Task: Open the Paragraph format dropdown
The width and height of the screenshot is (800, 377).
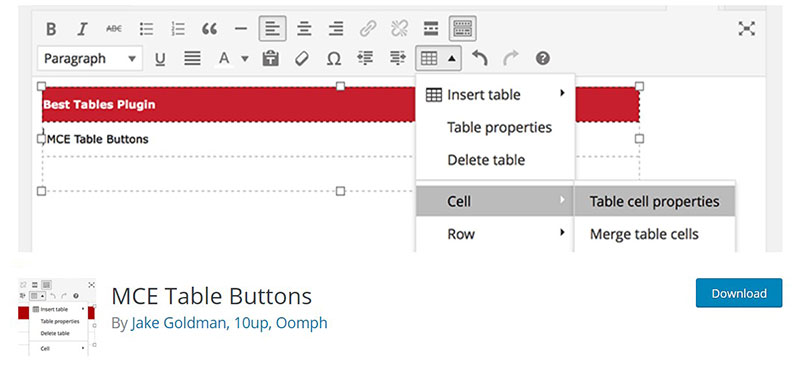Action: (x=90, y=59)
